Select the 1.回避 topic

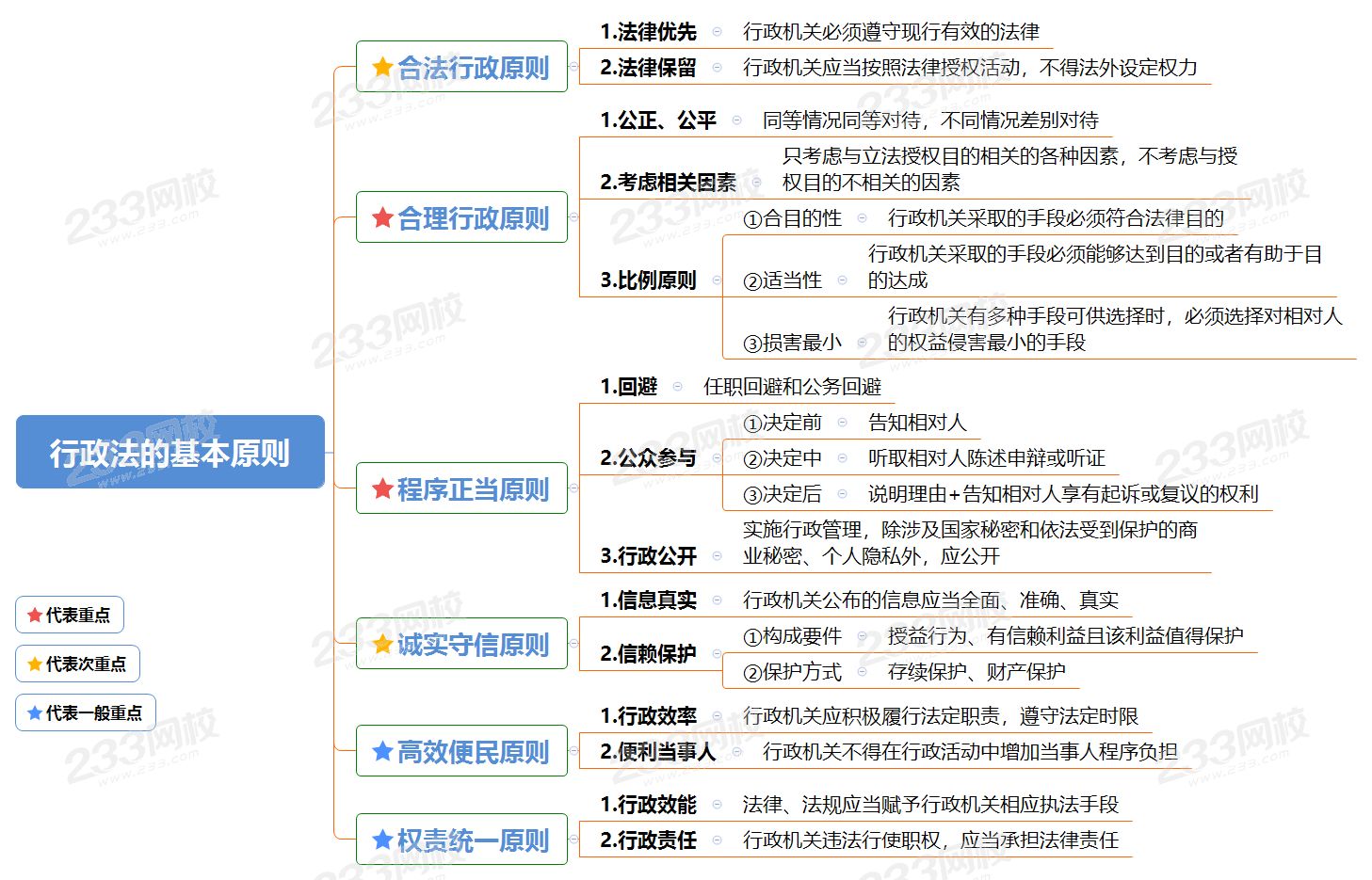click(628, 387)
